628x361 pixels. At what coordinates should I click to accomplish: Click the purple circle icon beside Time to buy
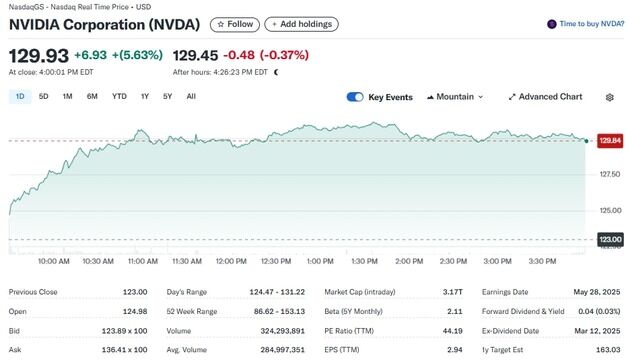(552, 24)
